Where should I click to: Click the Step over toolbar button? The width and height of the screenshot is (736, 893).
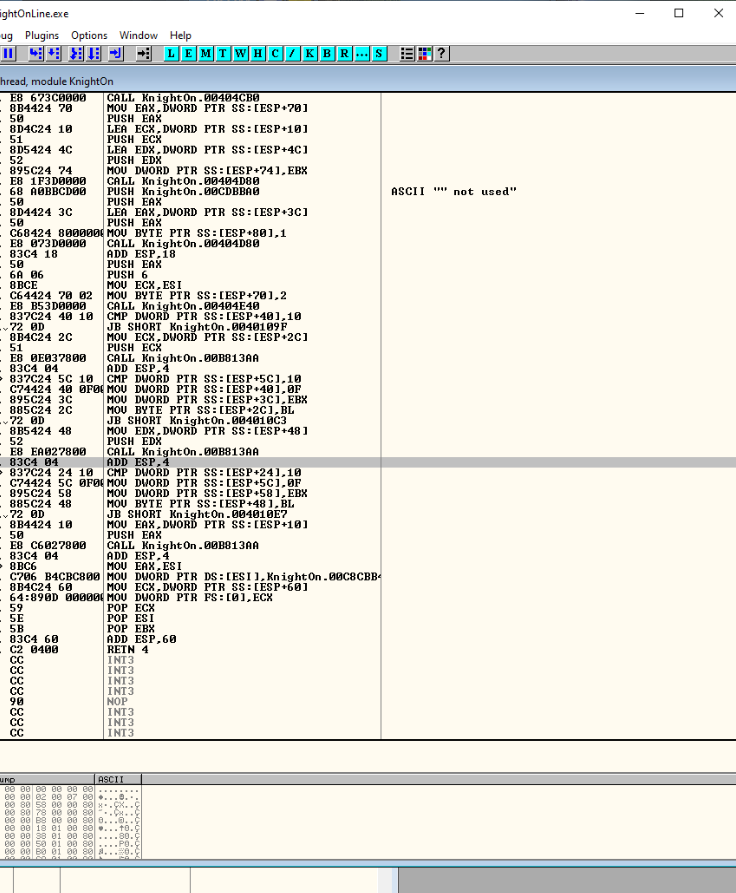54,53
